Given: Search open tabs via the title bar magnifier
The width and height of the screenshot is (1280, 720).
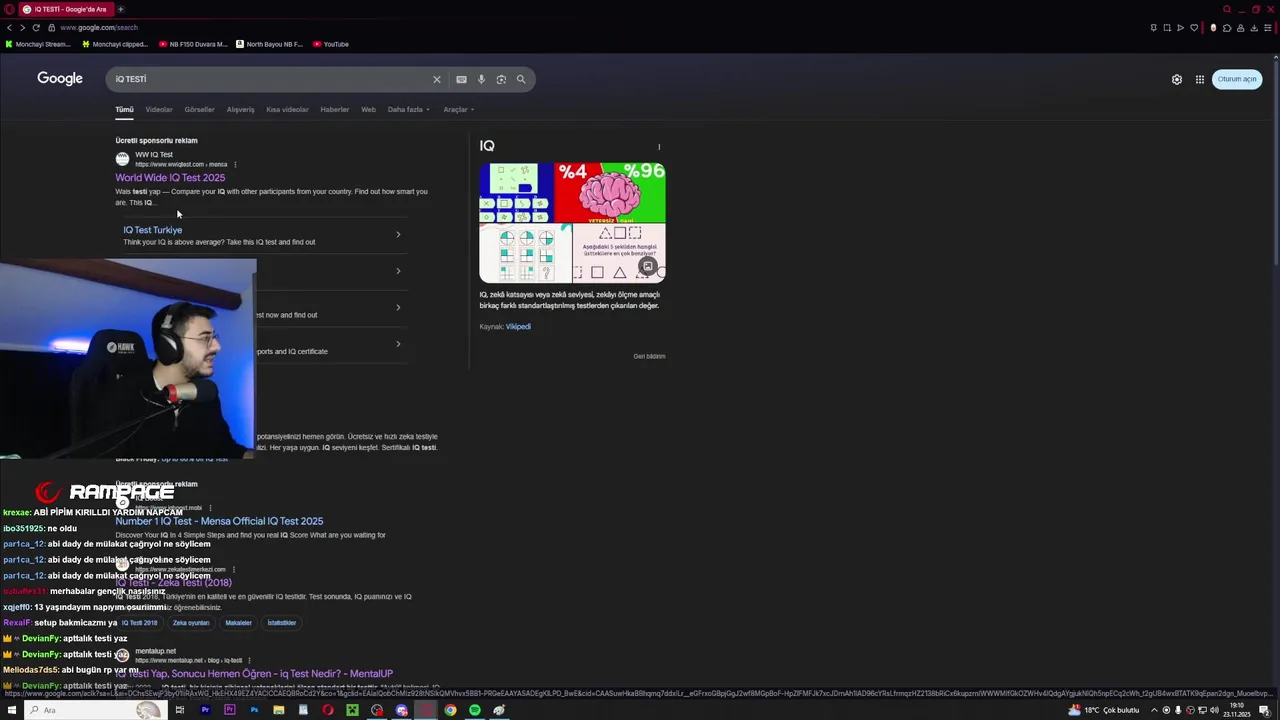Looking at the screenshot, I should point(1227,9).
